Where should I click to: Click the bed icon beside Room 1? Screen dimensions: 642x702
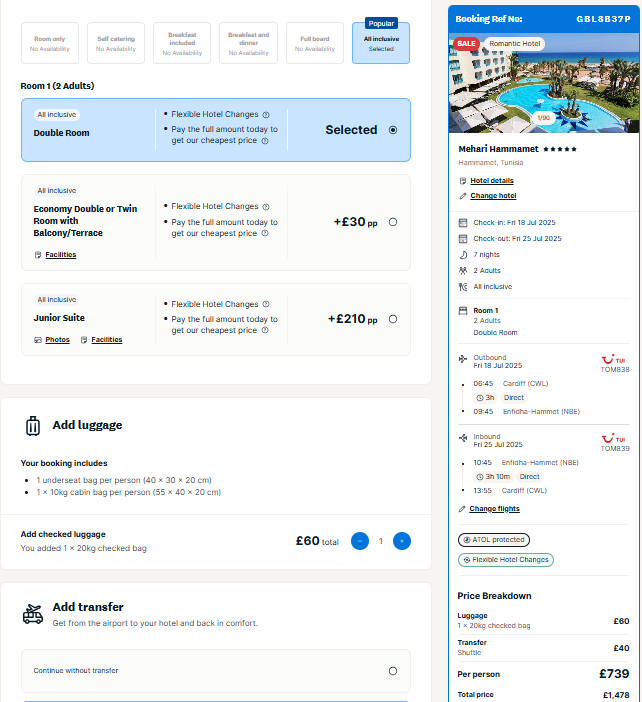(x=463, y=311)
